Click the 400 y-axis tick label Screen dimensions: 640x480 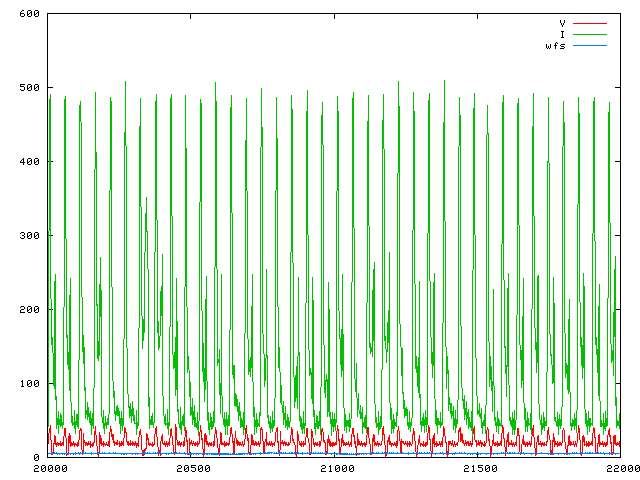tap(29, 162)
